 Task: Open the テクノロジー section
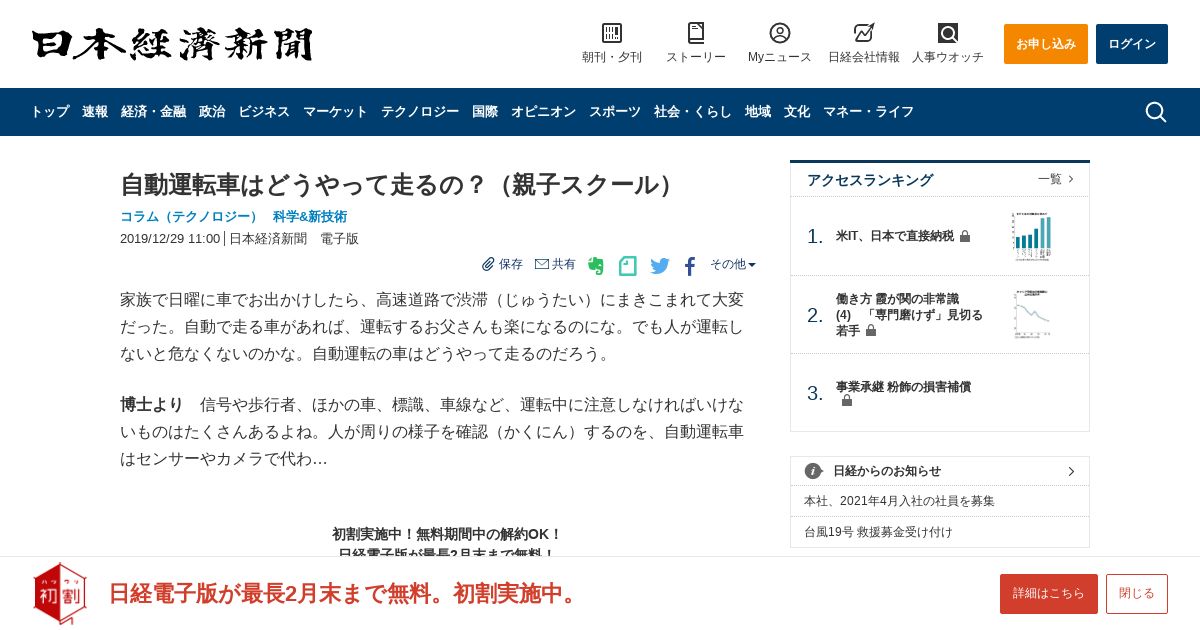420,112
